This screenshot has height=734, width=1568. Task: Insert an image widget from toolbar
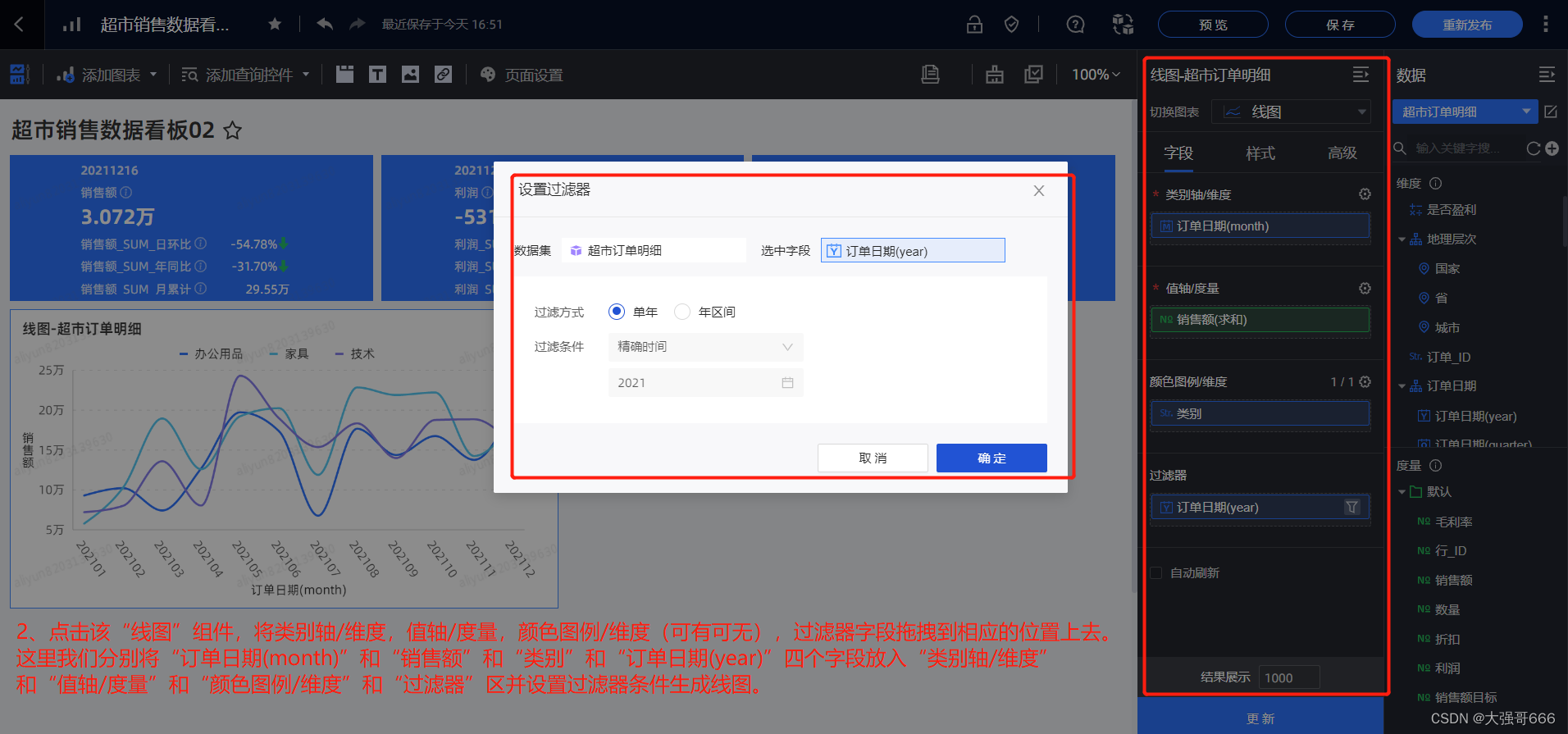tap(410, 75)
